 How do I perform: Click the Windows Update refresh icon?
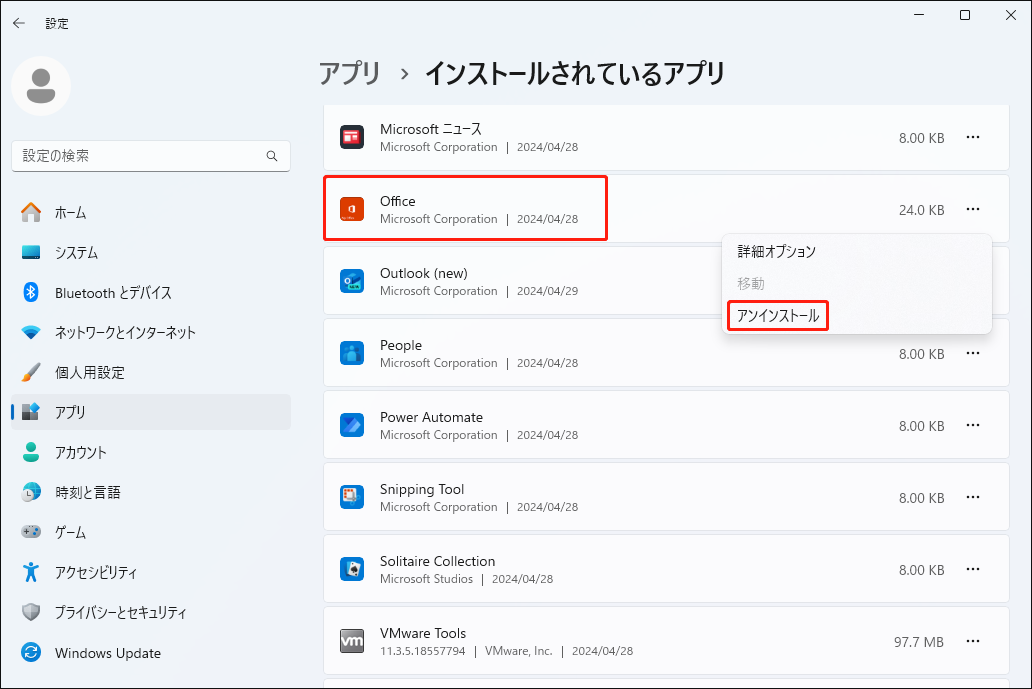point(31,652)
